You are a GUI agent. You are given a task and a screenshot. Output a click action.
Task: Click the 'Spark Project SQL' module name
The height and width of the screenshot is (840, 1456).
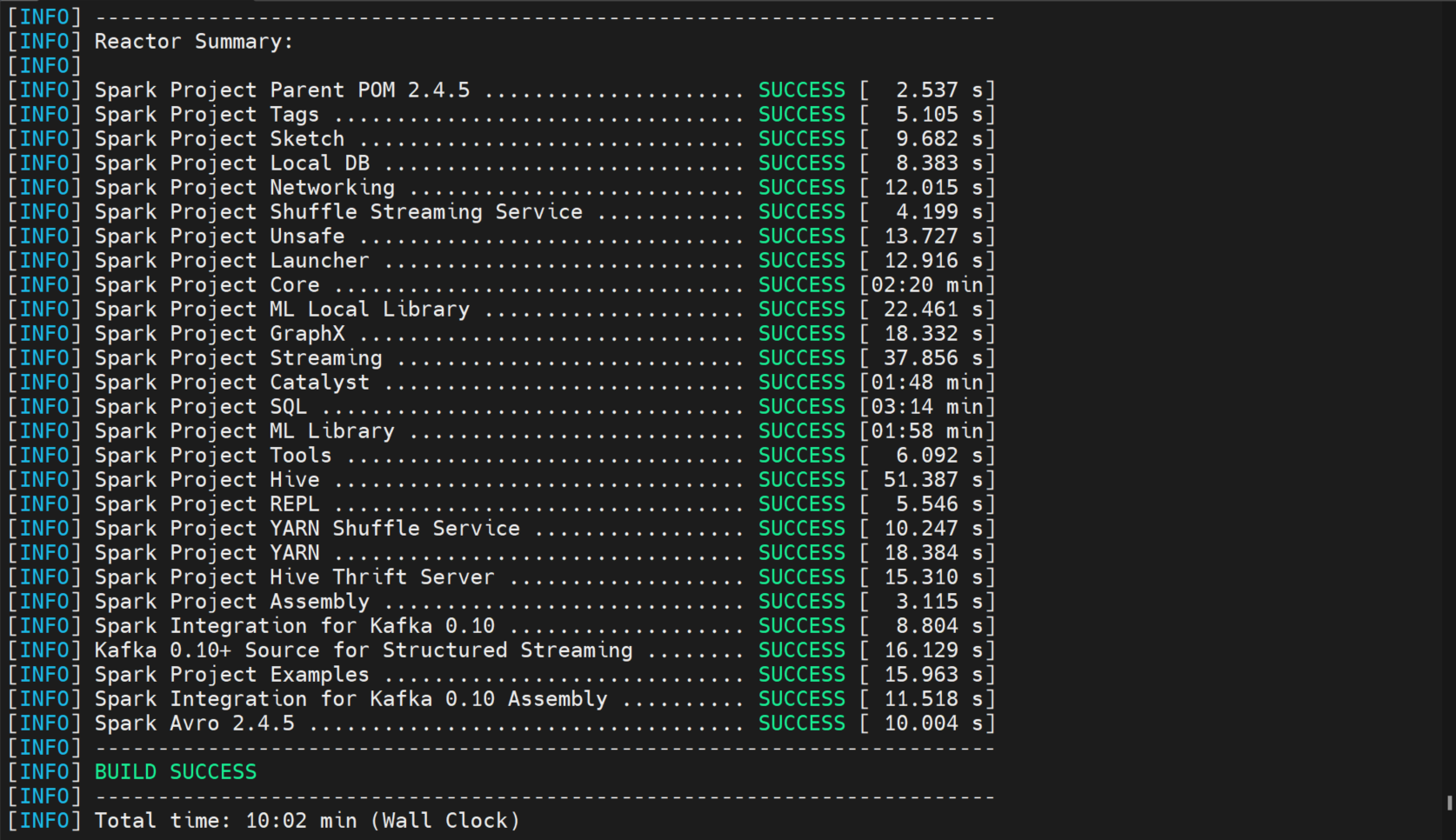tap(201, 407)
